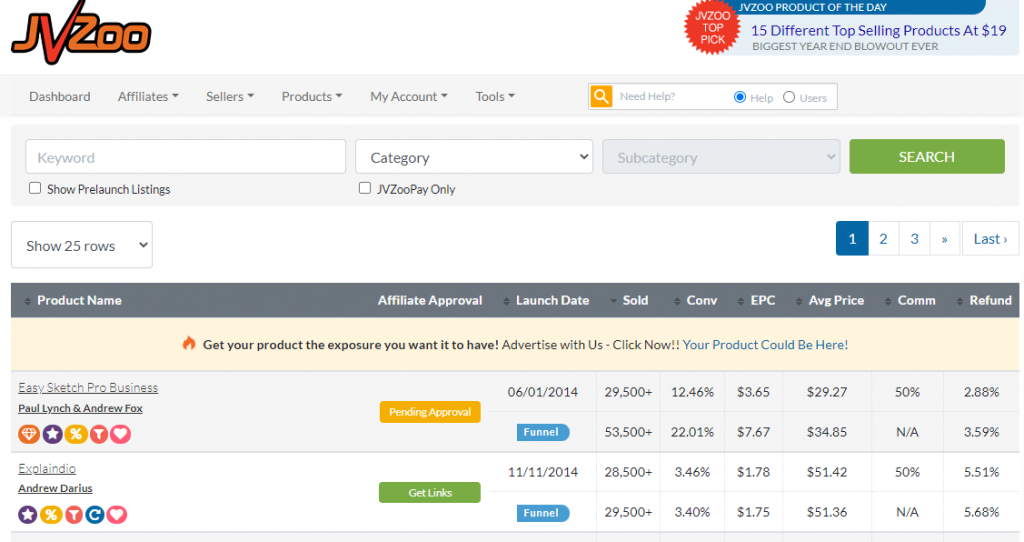Click the JVZoo Top Pick red badge

[x=712, y=27]
